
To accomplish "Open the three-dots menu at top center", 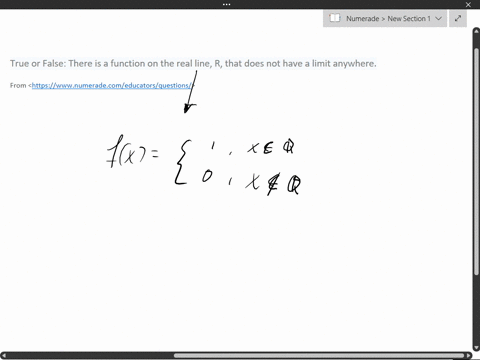I will tap(226, 4).
